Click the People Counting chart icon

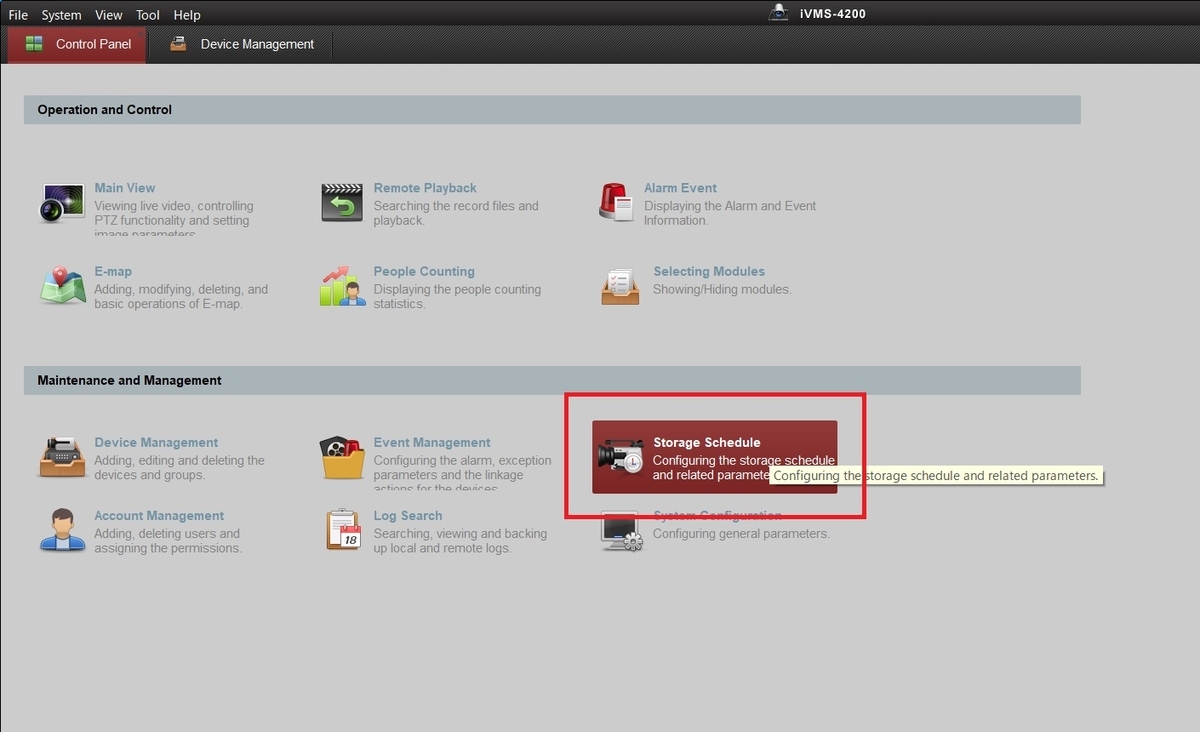342,285
